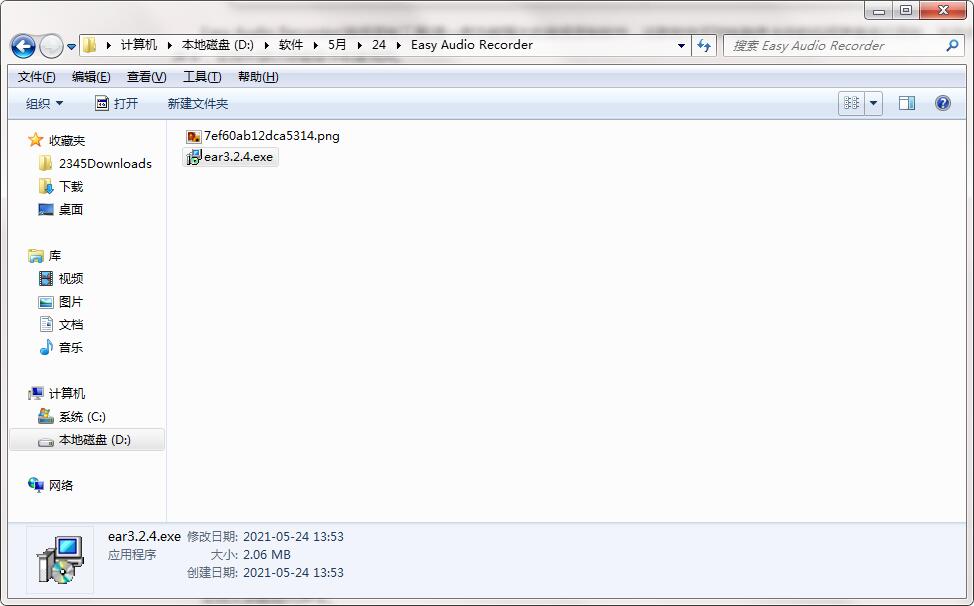Screen dimensions: 974x606
Task: Click the large installer thumbnail in details pane
Action: [60, 559]
